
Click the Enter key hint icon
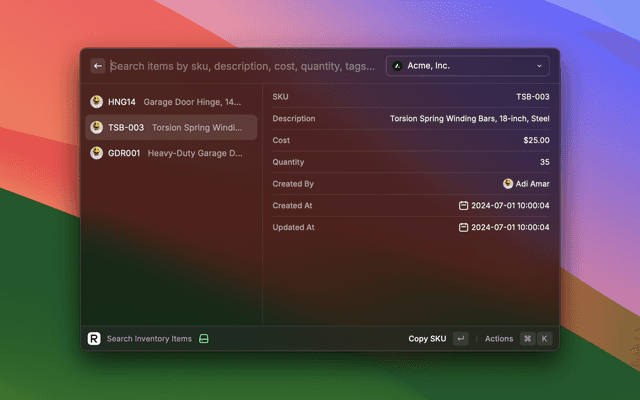coord(460,339)
